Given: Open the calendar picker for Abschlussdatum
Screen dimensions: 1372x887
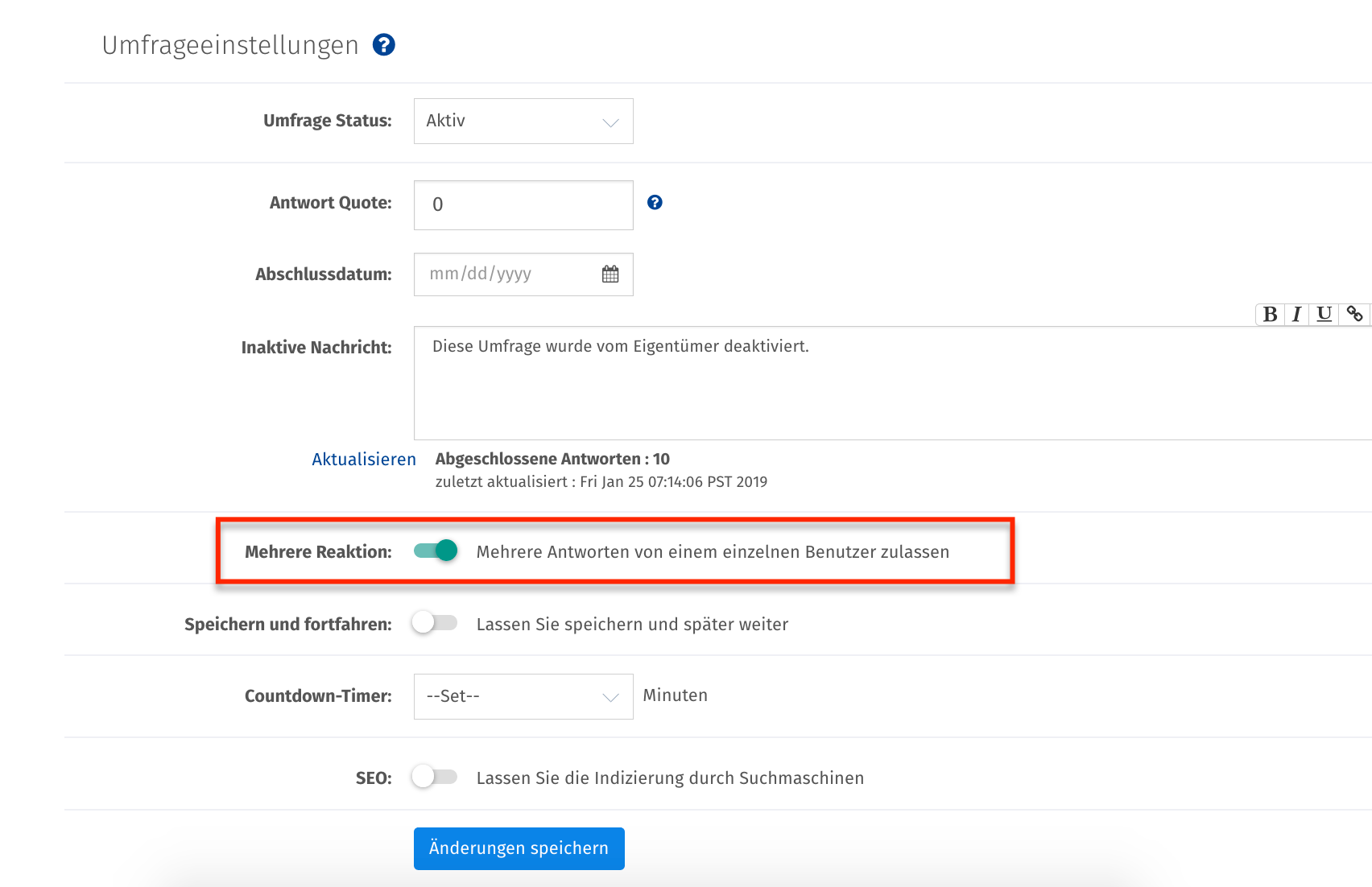Looking at the screenshot, I should point(610,274).
